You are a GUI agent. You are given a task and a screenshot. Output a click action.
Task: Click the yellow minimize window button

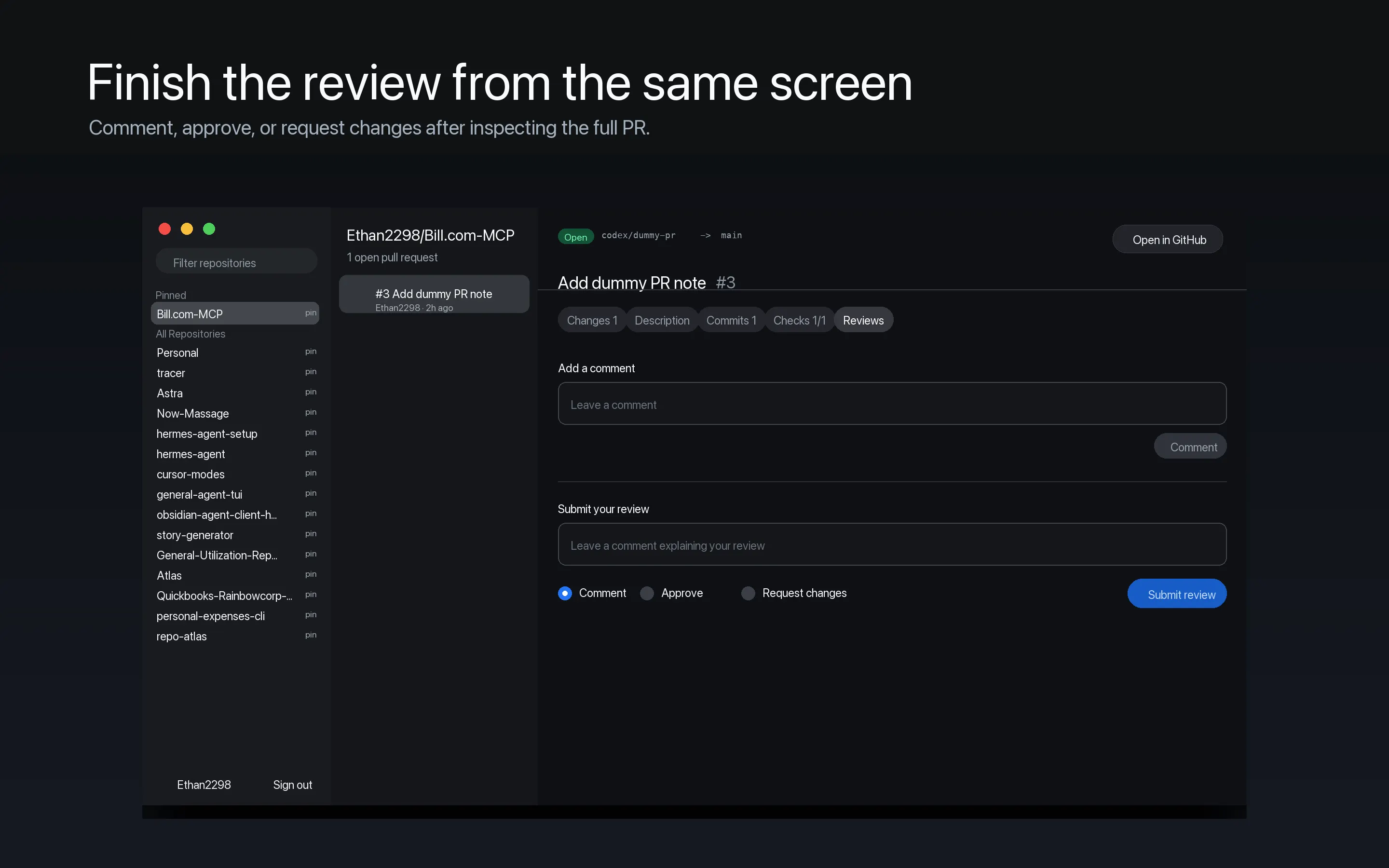coord(187,229)
